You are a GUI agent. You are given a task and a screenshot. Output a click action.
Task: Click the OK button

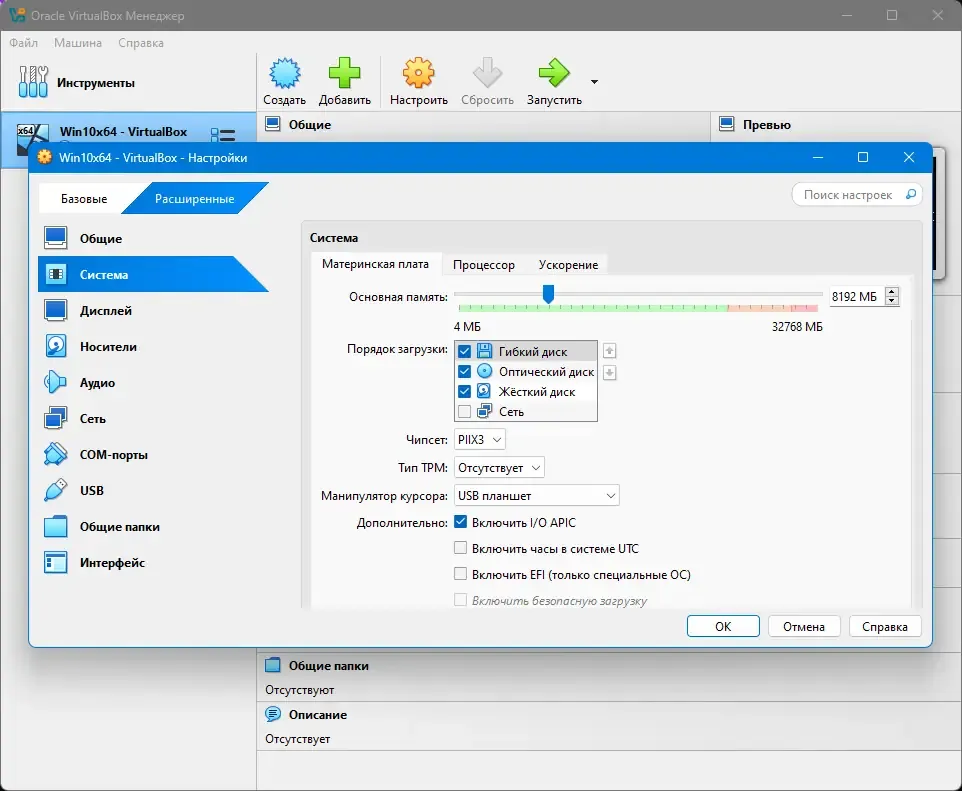point(723,627)
